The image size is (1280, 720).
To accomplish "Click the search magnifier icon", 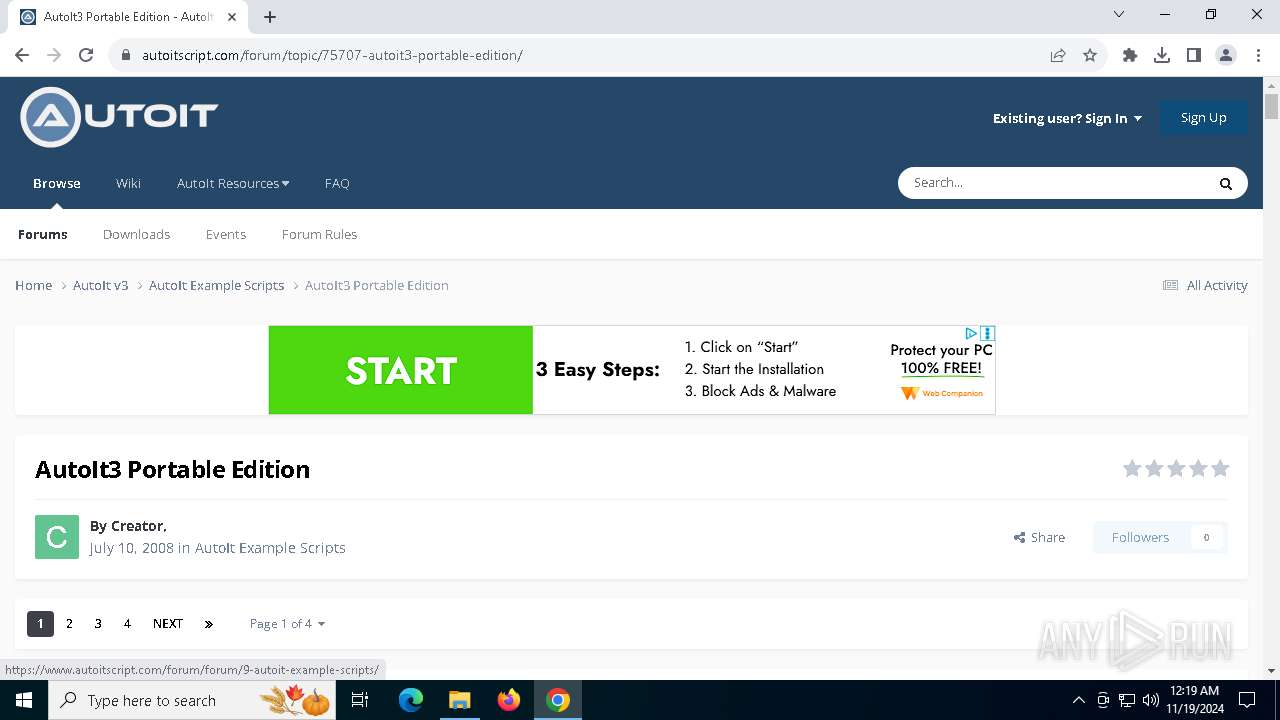I will coord(1225,183).
